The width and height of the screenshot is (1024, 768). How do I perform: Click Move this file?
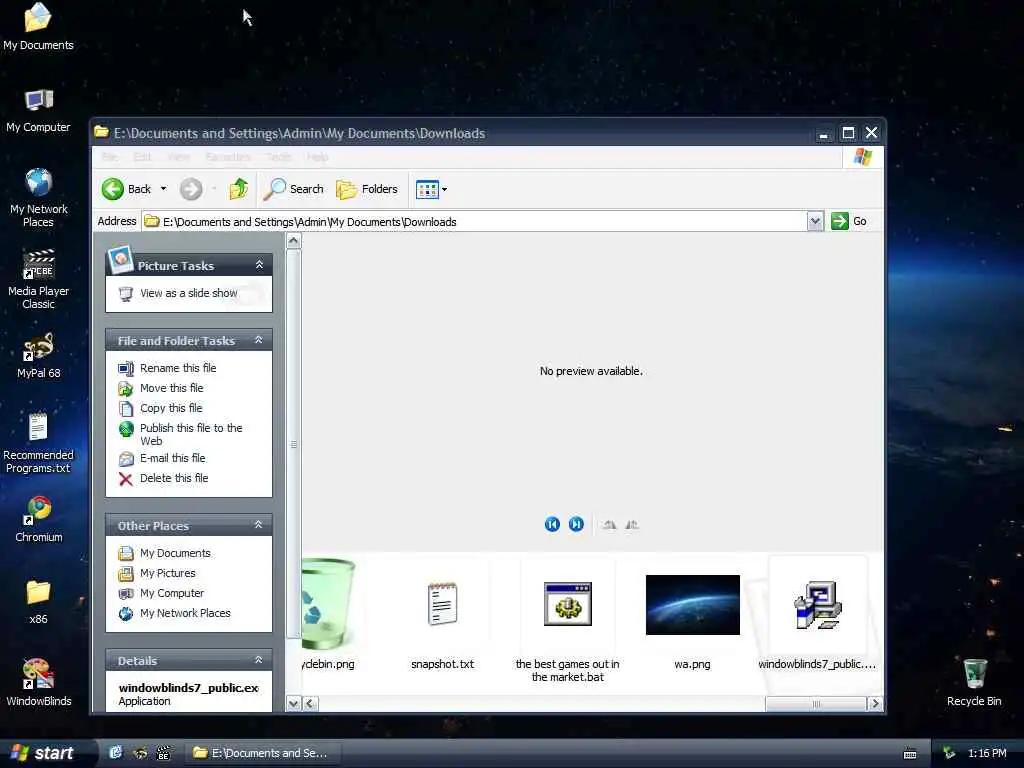[161, 389]
